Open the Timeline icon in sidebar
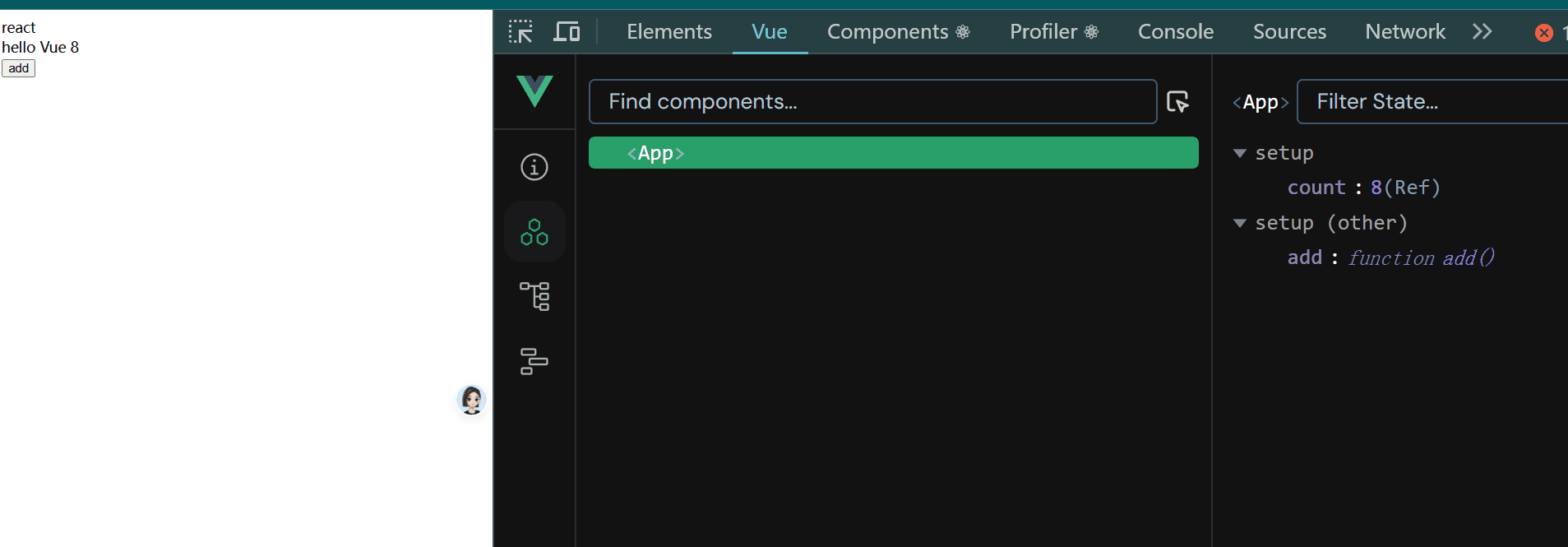This screenshot has width=1568, height=547. click(534, 361)
